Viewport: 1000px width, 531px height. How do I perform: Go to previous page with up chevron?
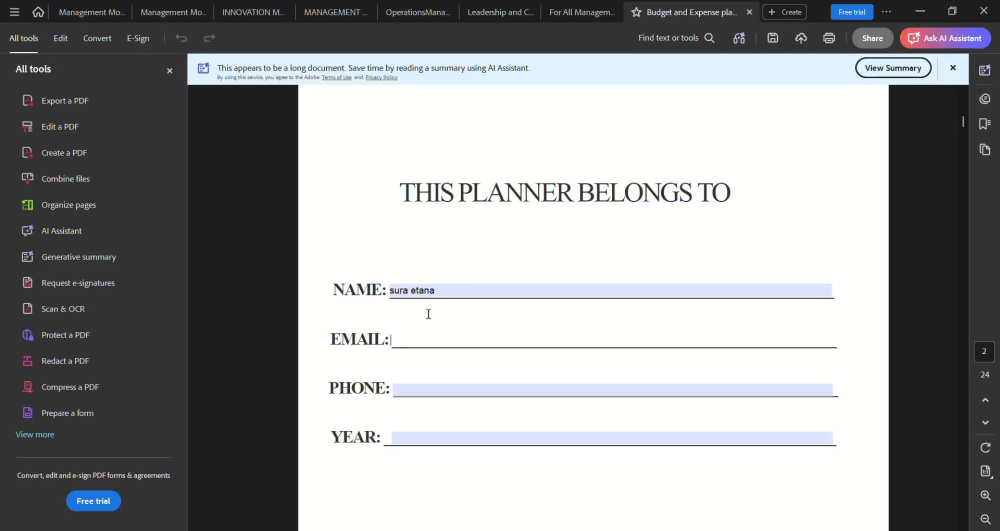[x=985, y=400]
